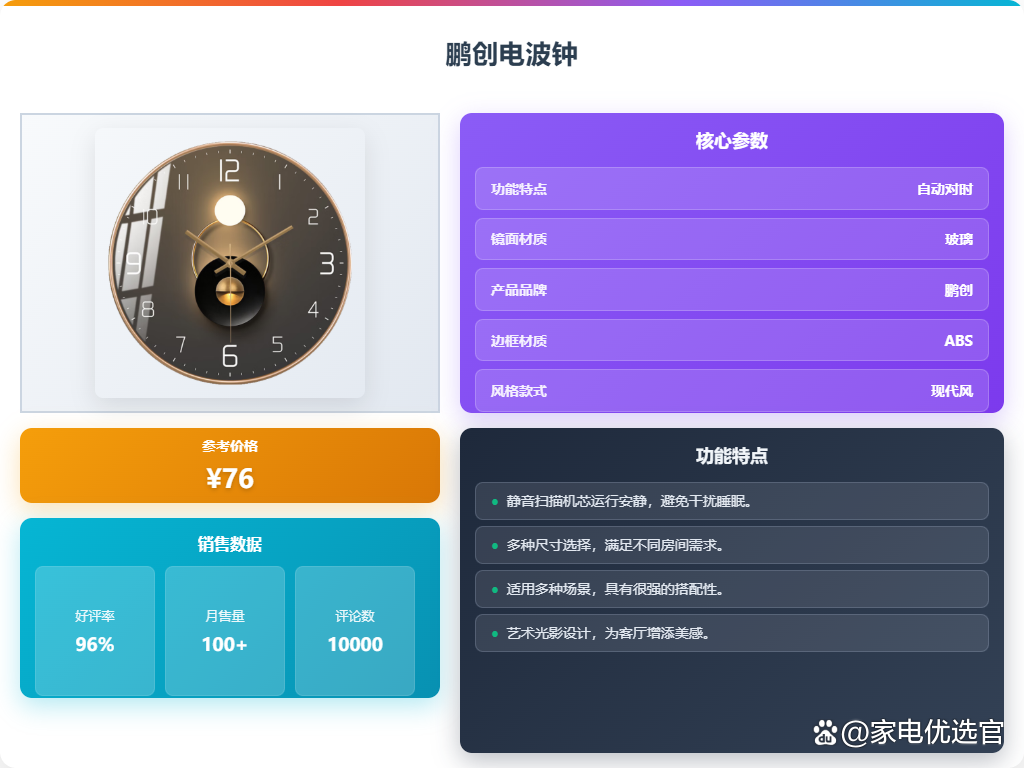This screenshot has width=1024, height=768.
Task: Select the "自动对时" value
Action: point(944,189)
